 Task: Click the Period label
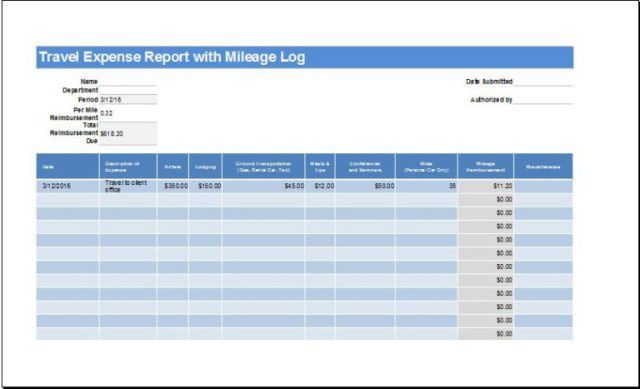tap(88, 100)
